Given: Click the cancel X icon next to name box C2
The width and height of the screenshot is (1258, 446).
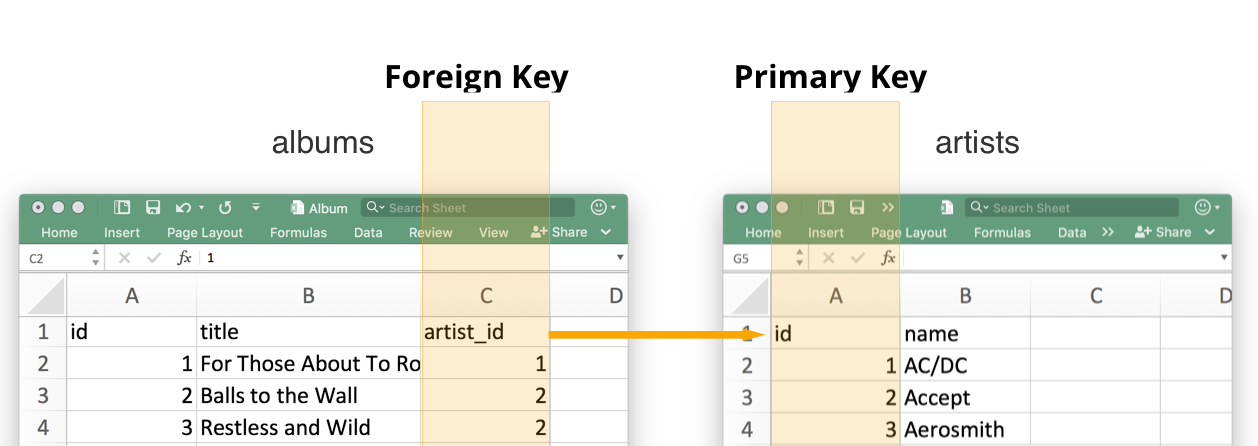Looking at the screenshot, I should click(124, 258).
